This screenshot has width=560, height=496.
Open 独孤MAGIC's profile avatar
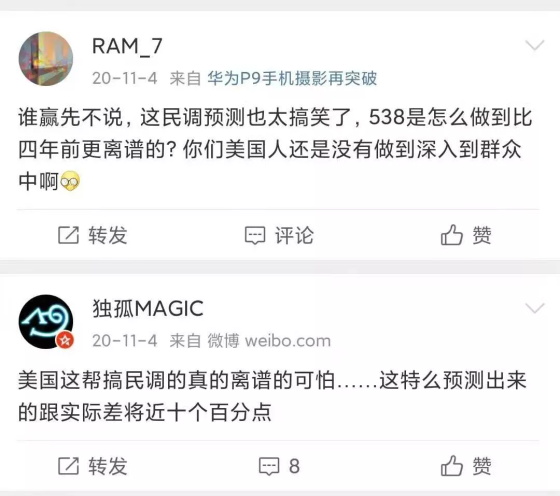pyautogui.click(x=46, y=321)
